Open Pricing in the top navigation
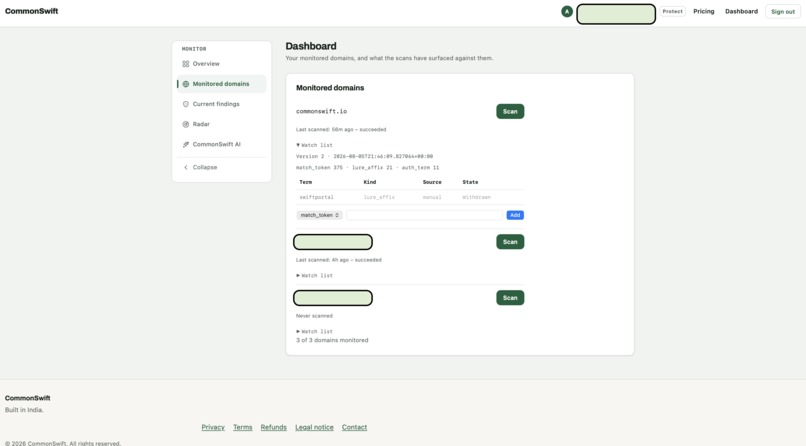 click(704, 11)
